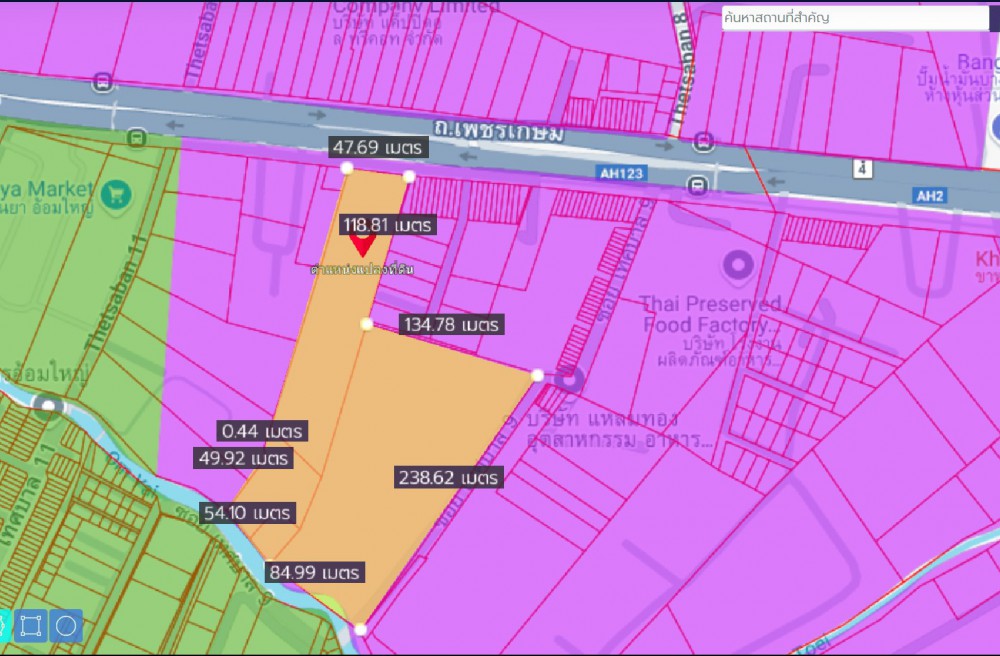This screenshot has width=1000, height=656.
Task: Click the 238.62 เมตร measurement label
Action: click(x=447, y=478)
